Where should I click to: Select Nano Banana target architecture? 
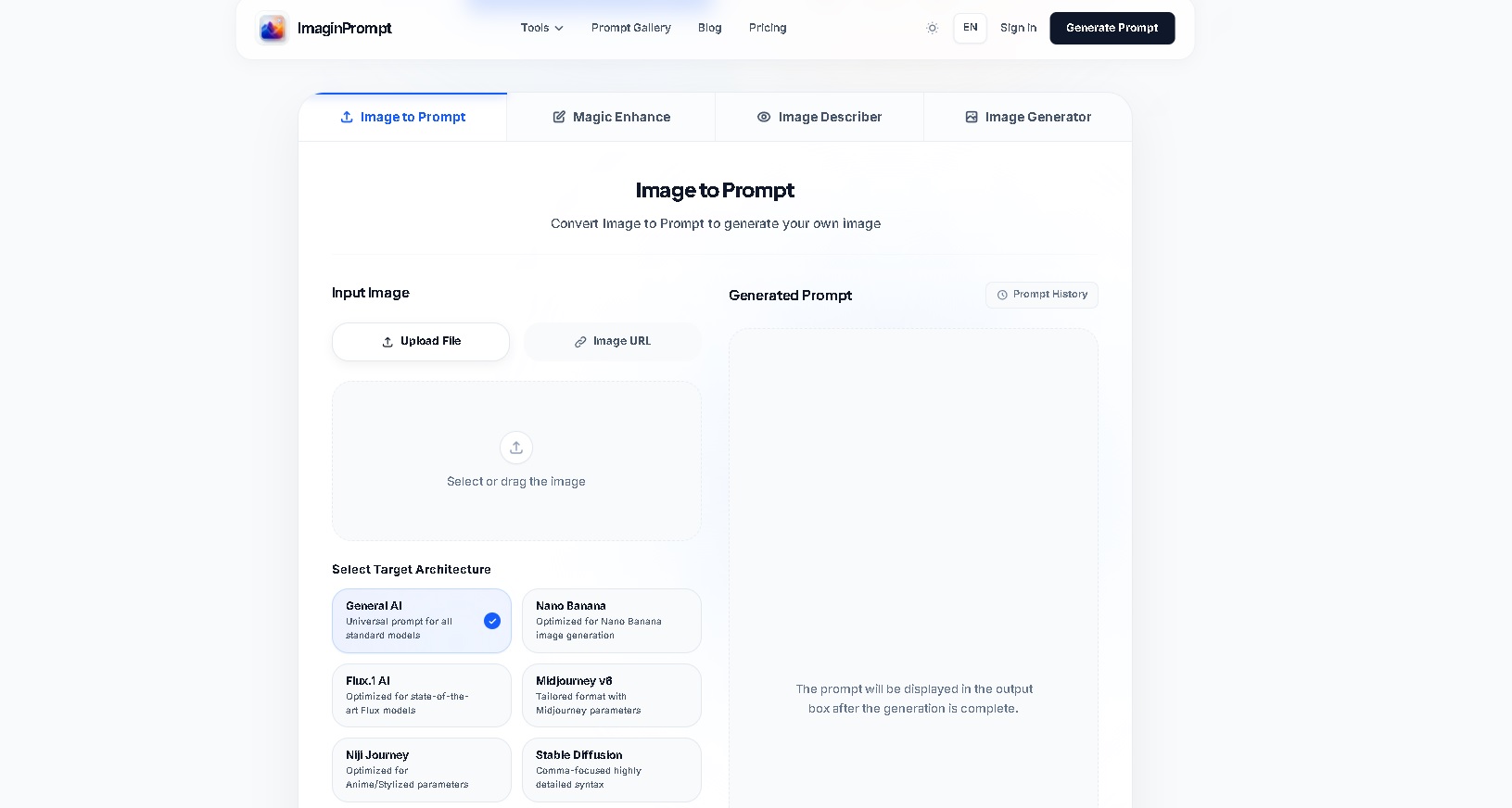coord(612,621)
